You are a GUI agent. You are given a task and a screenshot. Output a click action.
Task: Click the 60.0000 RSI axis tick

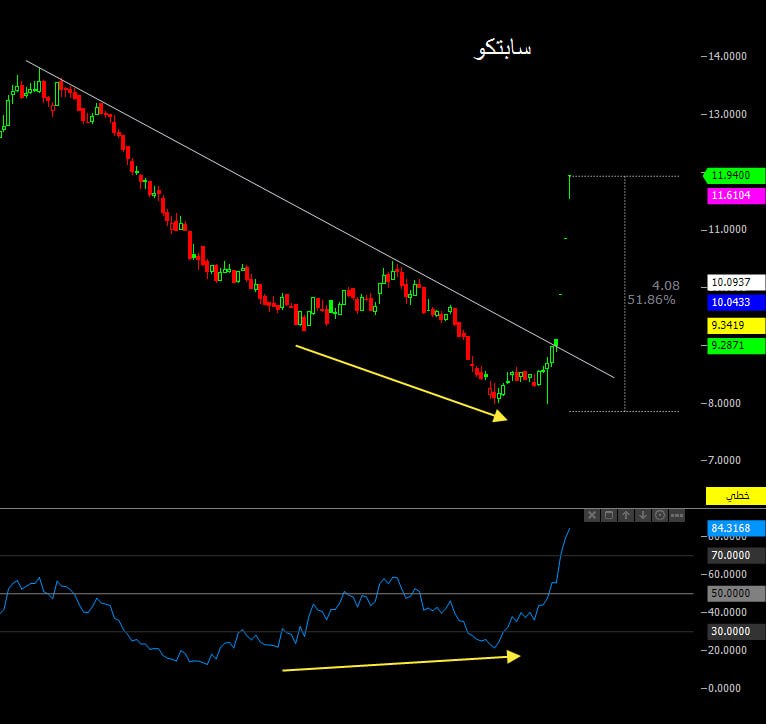(x=727, y=575)
